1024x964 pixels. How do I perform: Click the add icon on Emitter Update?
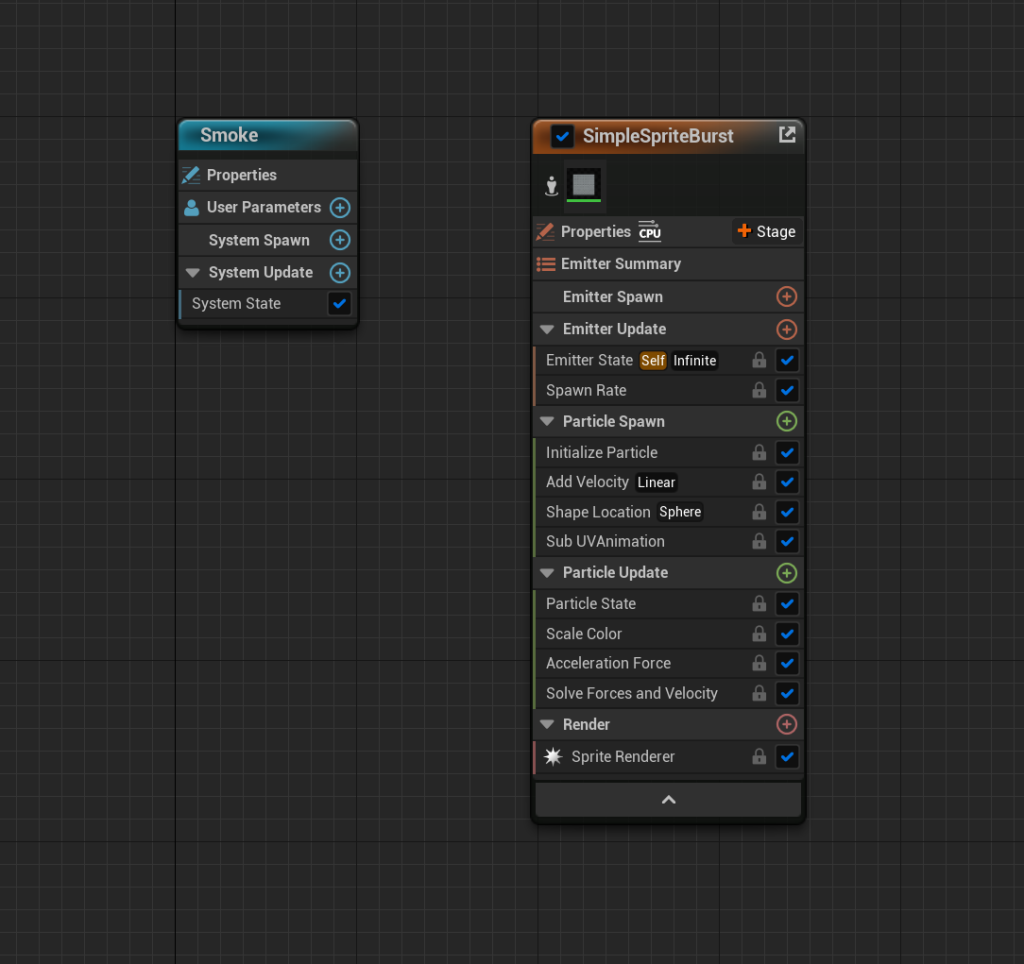(787, 329)
